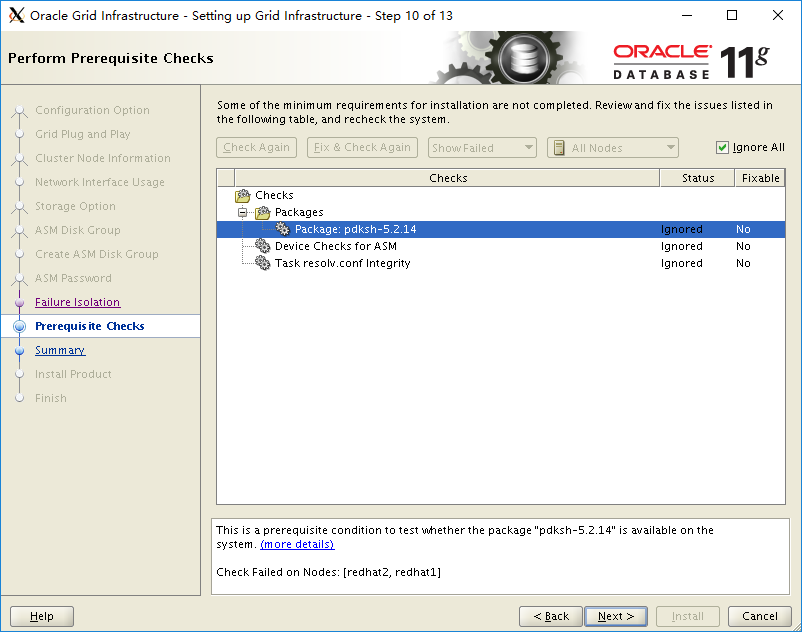The height and width of the screenshot is (632, 802).
Task: Click the Summary step bullet icon
Action: (x=19, y=350)
